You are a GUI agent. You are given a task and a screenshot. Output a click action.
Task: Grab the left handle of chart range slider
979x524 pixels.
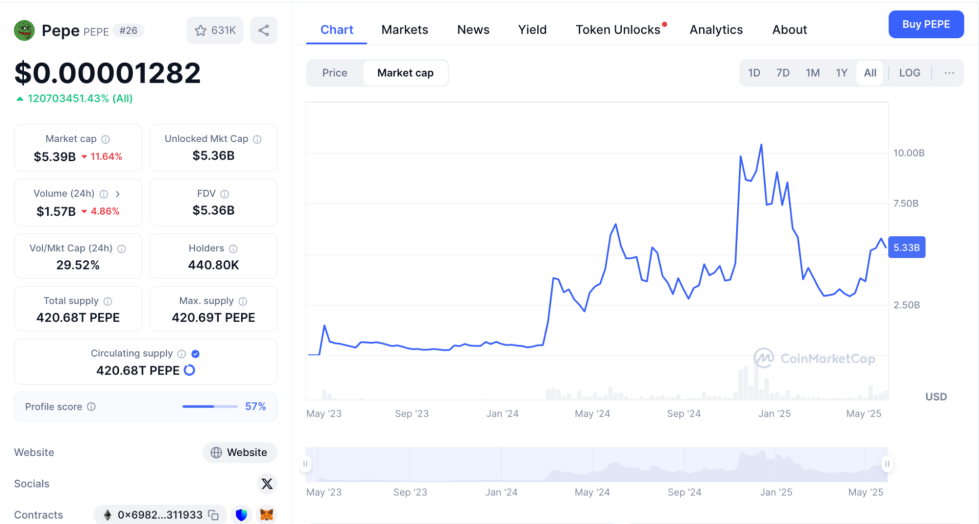click(306, 463)
